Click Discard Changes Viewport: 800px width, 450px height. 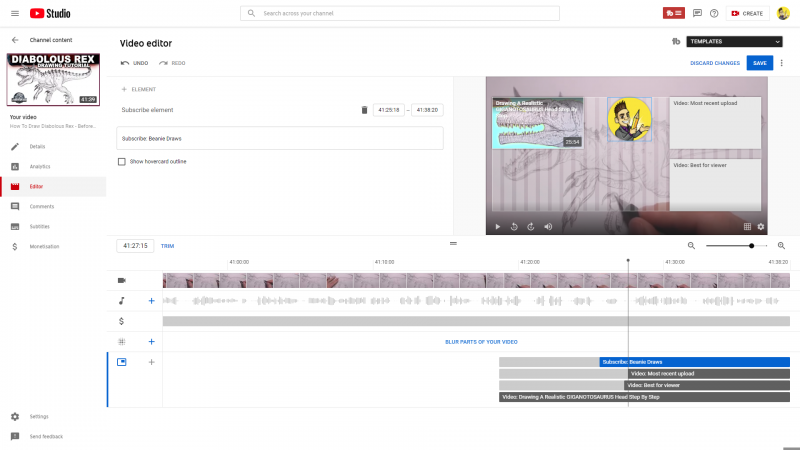coord(715,63)
